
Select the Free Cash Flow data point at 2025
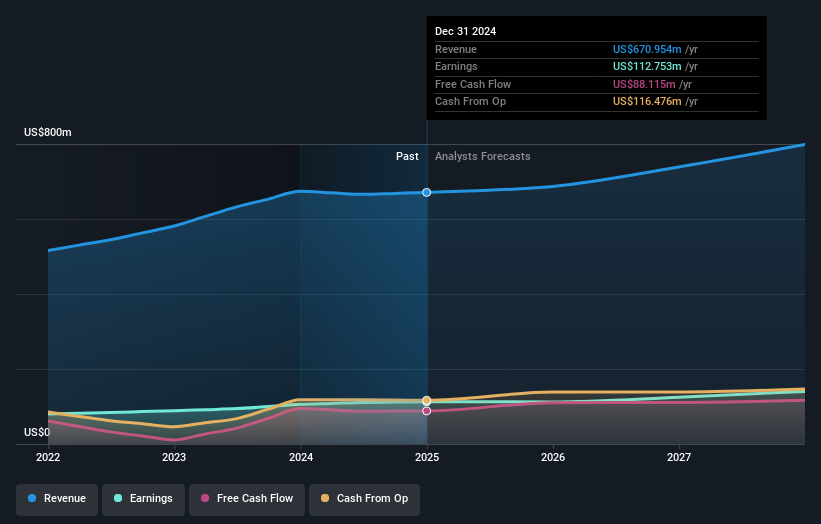(427, 411)
